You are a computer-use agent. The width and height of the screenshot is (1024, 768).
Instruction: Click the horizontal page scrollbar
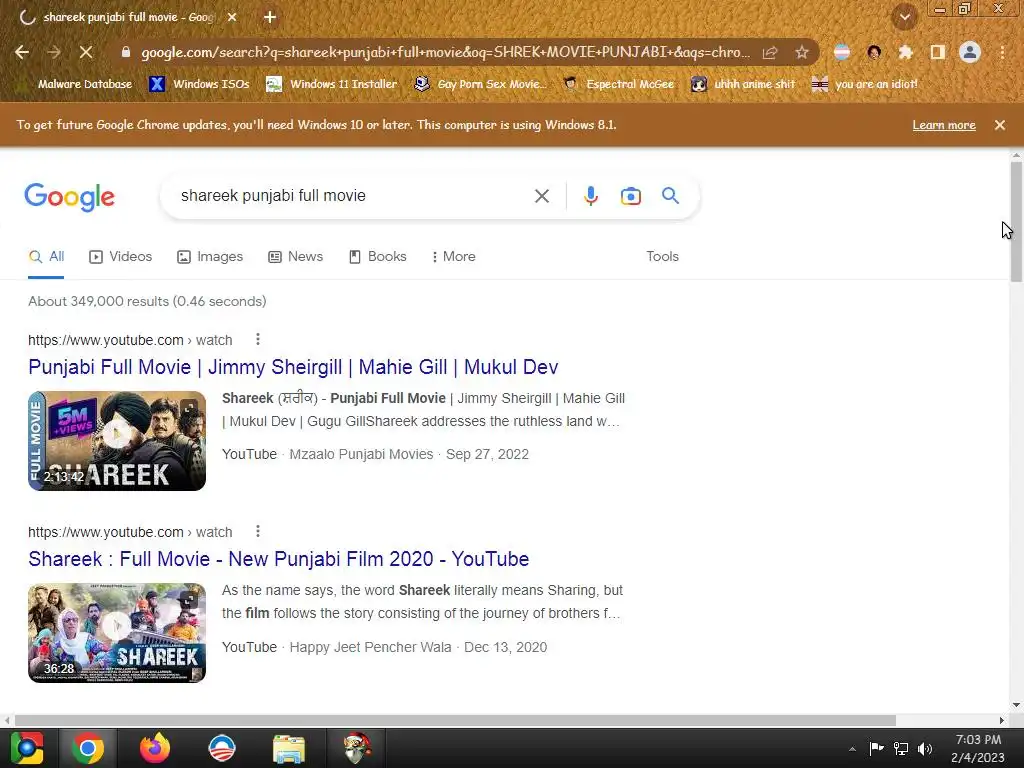coord(455,720)
